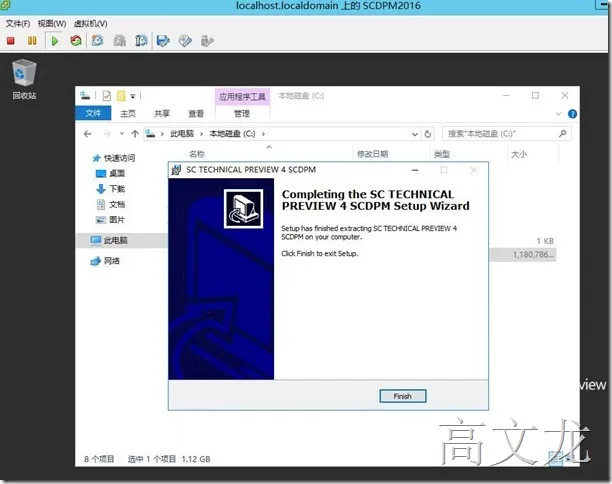Expand the Explorer ribbon chevron

[559, 114]
